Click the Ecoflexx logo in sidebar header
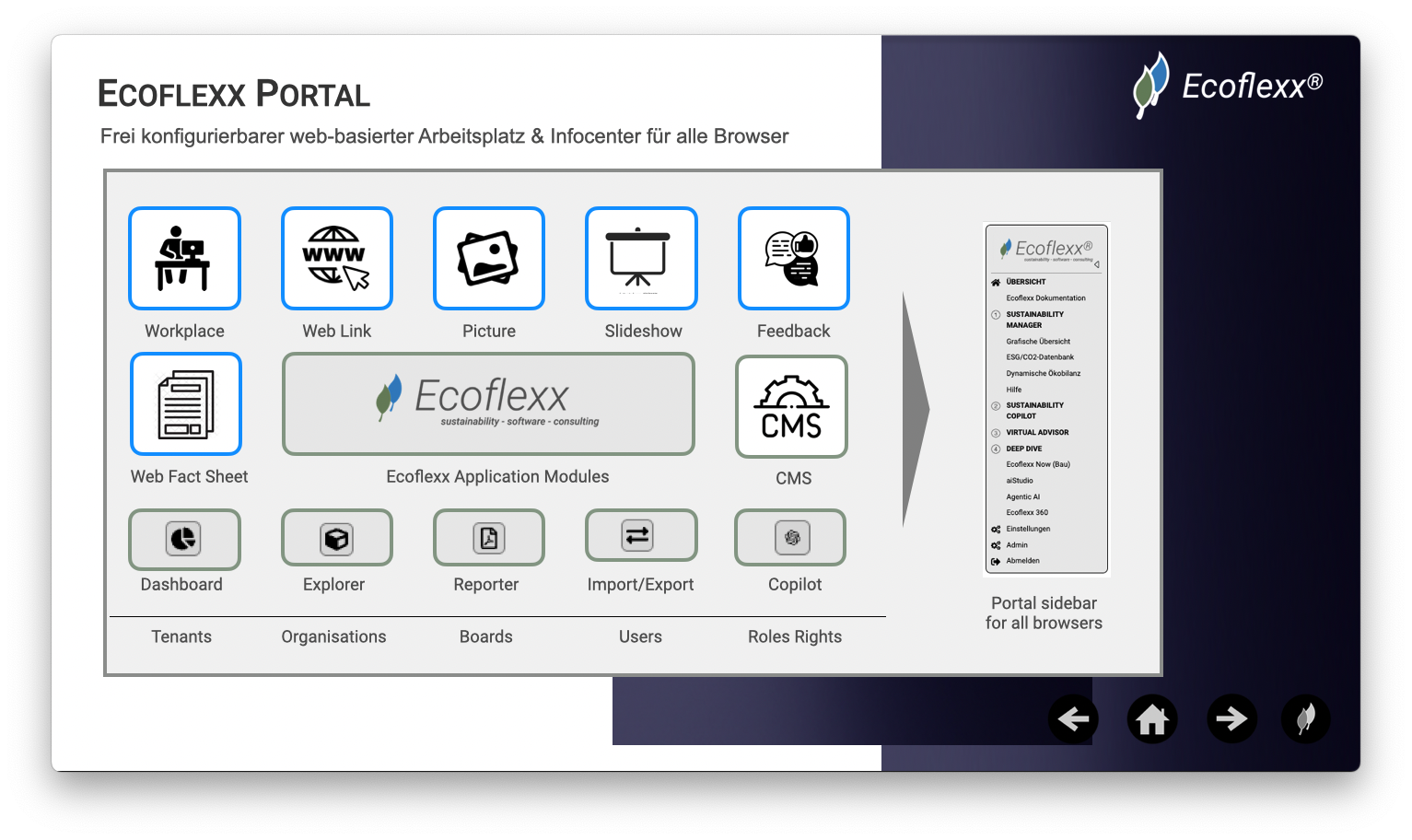This screenshot has width=1412, height=840. coord(1046,249)
